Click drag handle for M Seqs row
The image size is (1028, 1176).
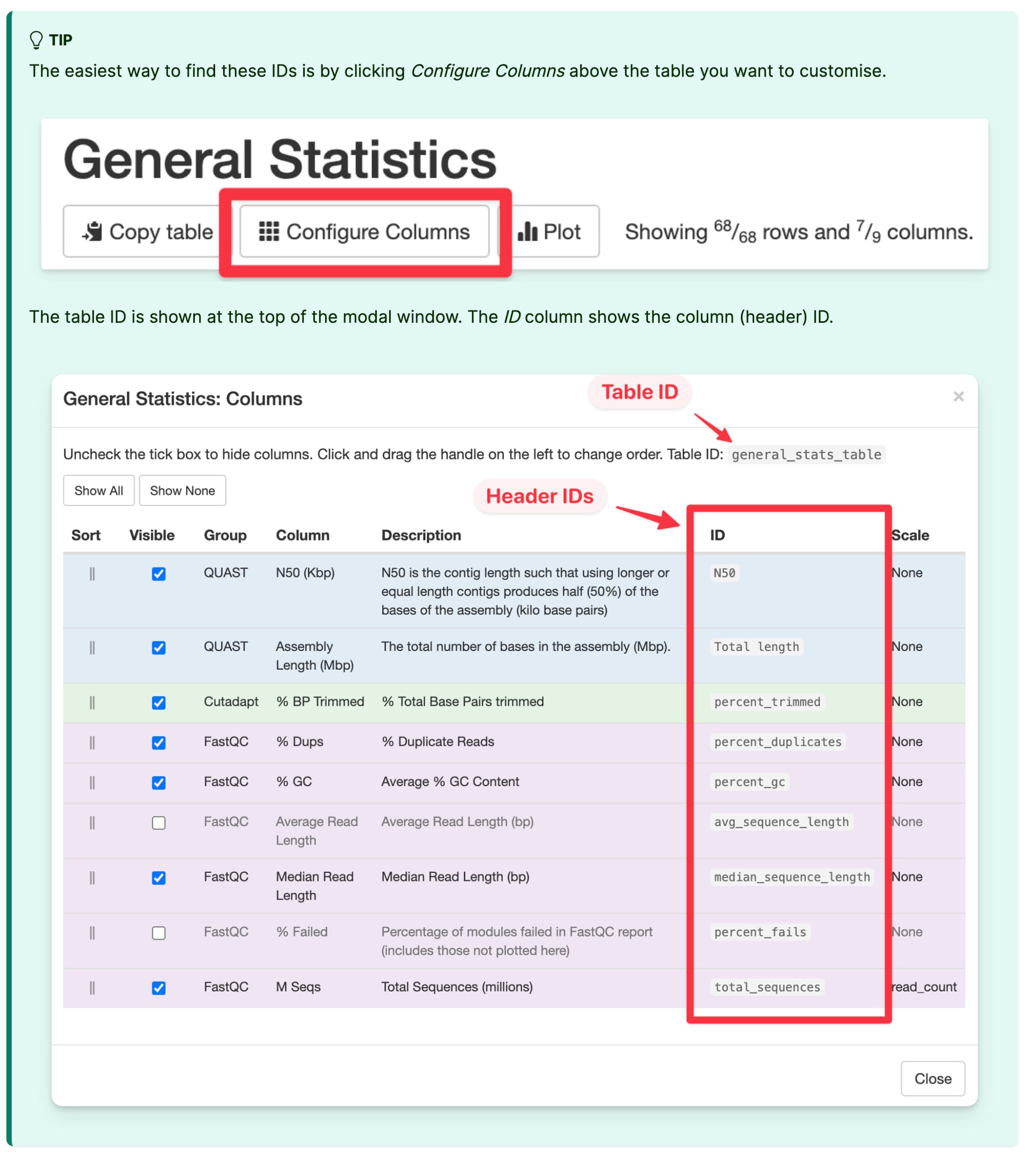click(x=92, y=988)
